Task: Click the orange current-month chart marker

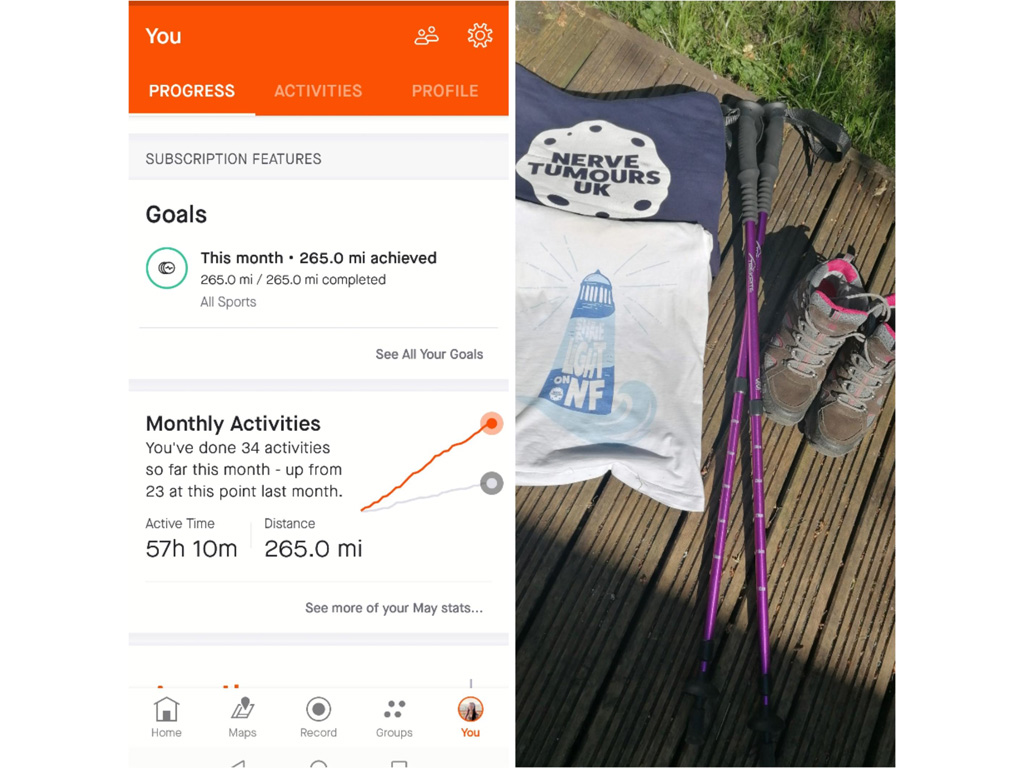Action: coord(492,424)
